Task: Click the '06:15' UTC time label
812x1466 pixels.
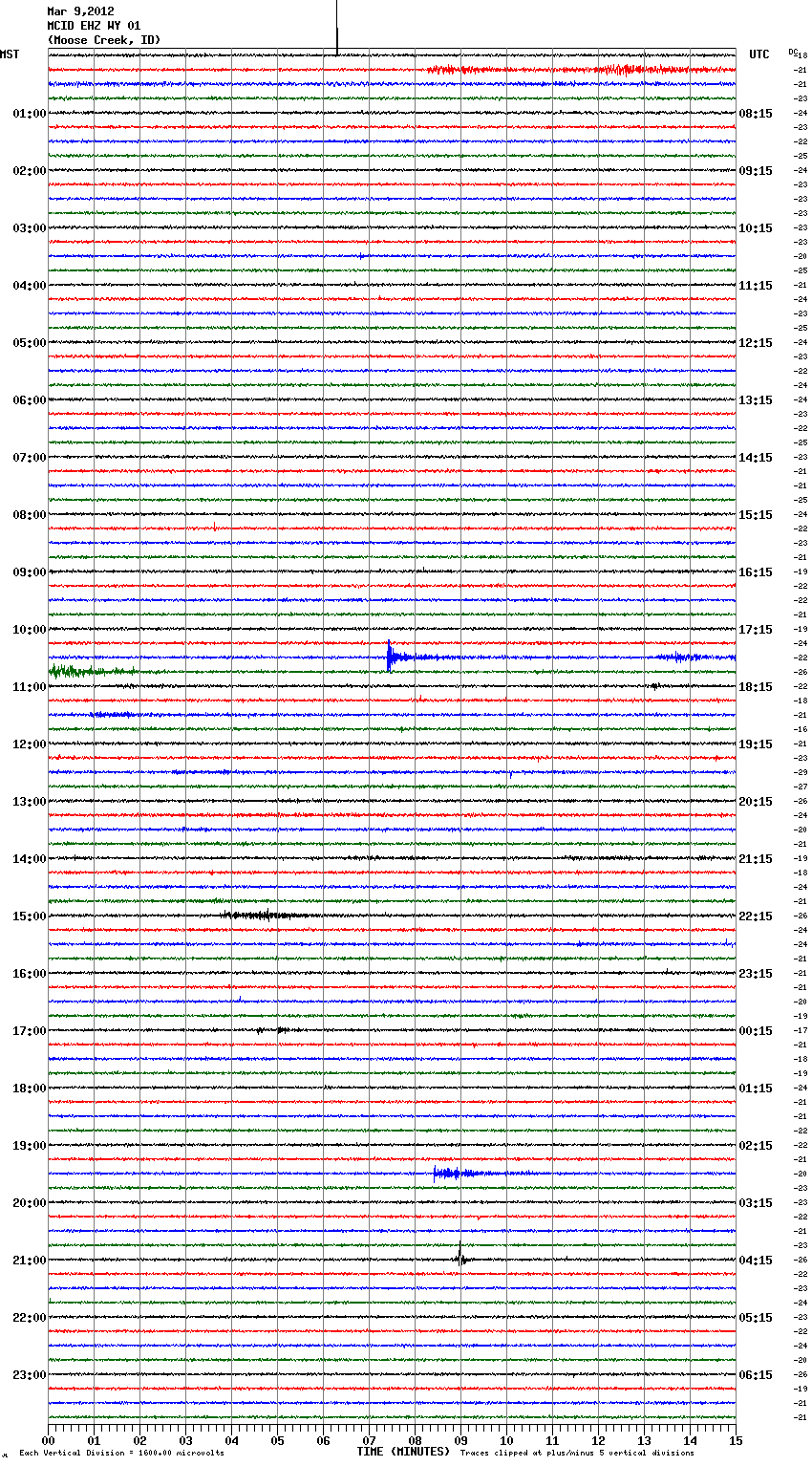Action: (x=756, y=1375)
